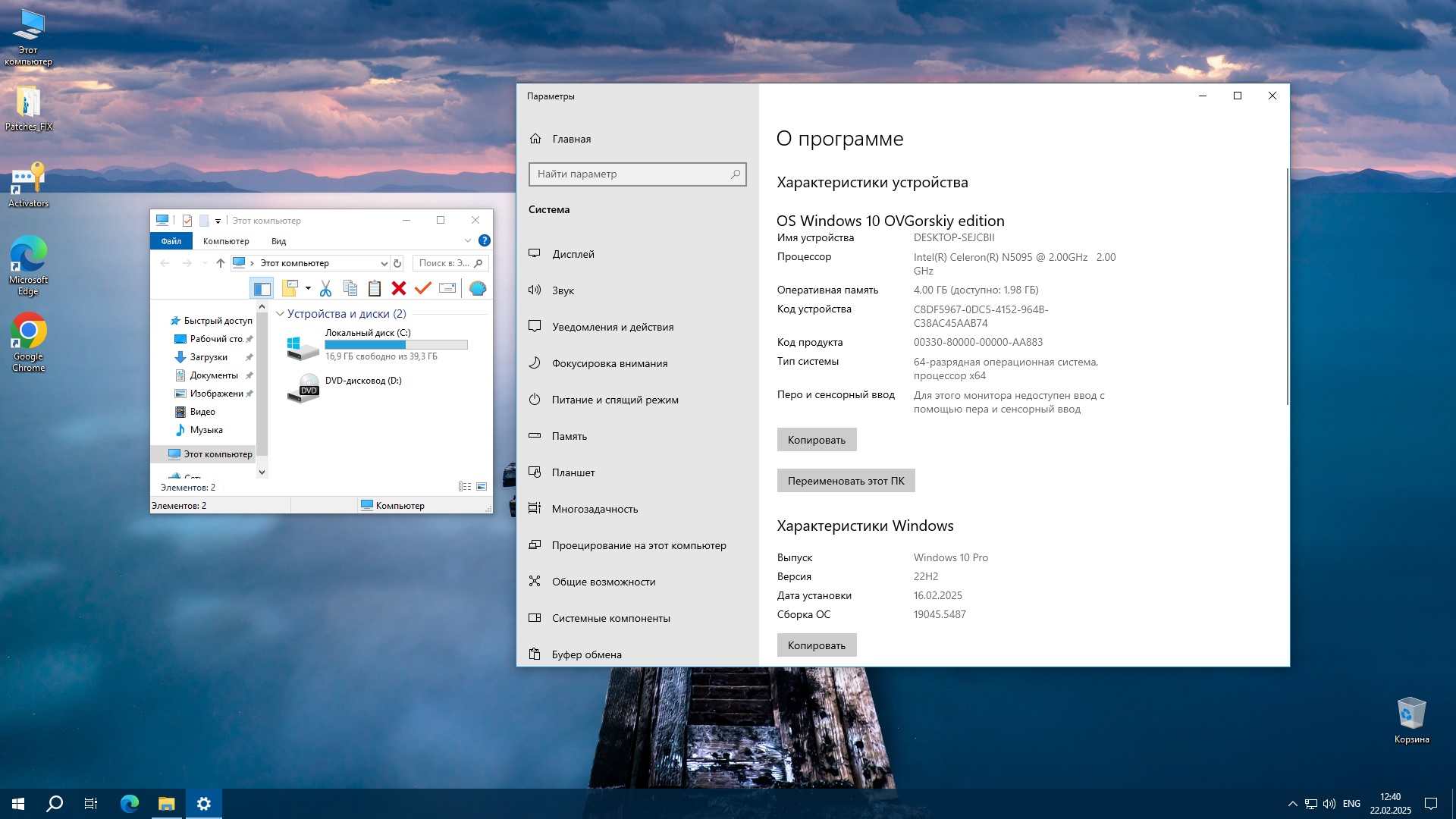The image size is (1456, 819).
Task: Open the Activators desktop shortcut
Action: [x=29, y=184]
